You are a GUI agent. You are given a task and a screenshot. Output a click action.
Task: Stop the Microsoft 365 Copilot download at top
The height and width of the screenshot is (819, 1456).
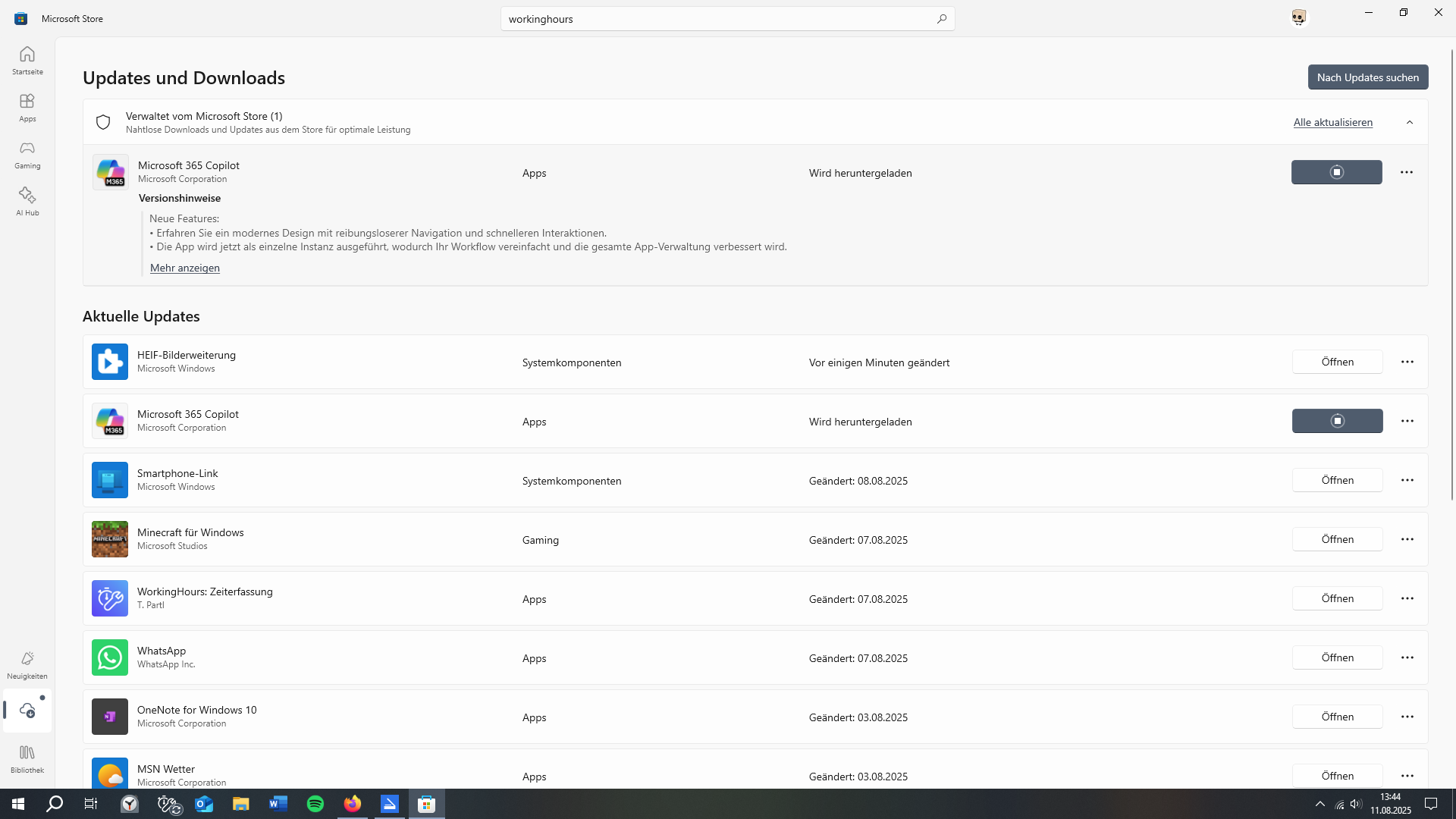click(x=1336, y=172)
